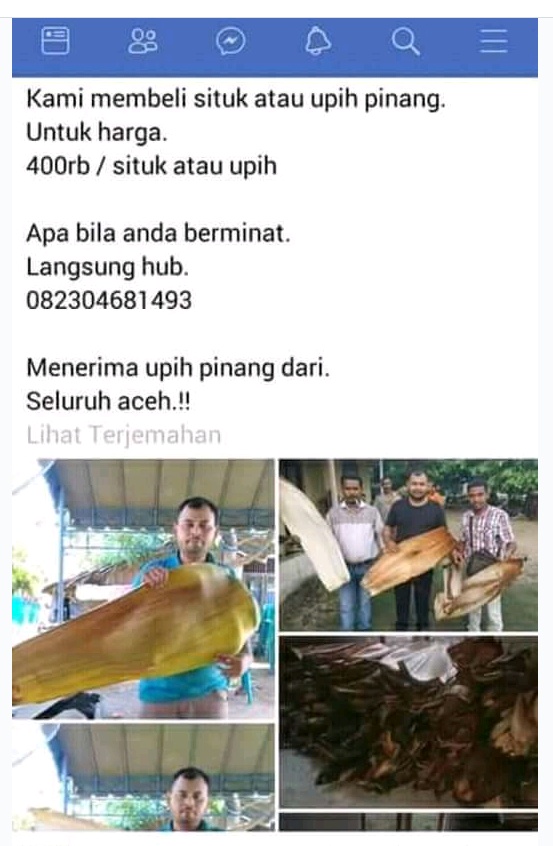
Task: Tap the 'Apa bila anda berminat.' line
Action: point(158,234)
